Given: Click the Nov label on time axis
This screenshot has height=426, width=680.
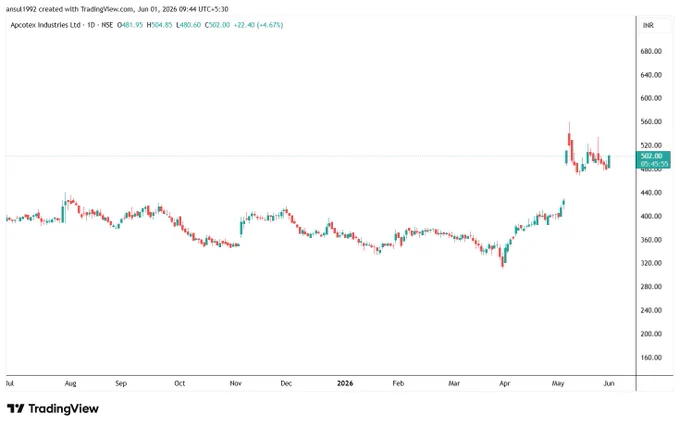Looking at the screenshot, I should [235, 383].
